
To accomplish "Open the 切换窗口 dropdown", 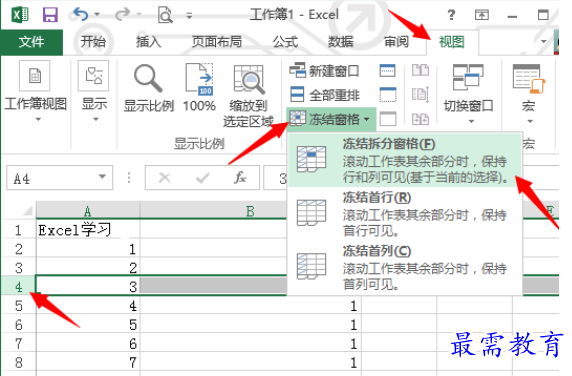I will [x=468, y=93].
